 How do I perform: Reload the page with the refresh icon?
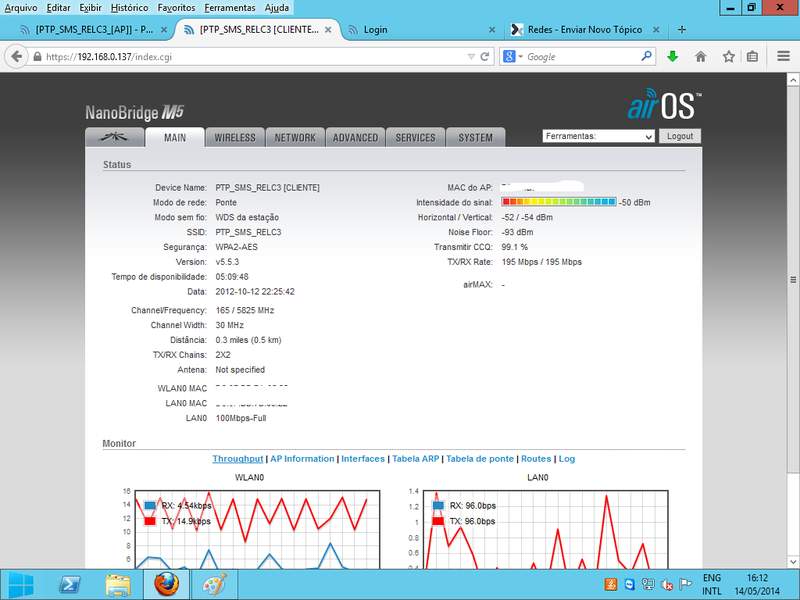pyautogui.click(x=485, y=57)
